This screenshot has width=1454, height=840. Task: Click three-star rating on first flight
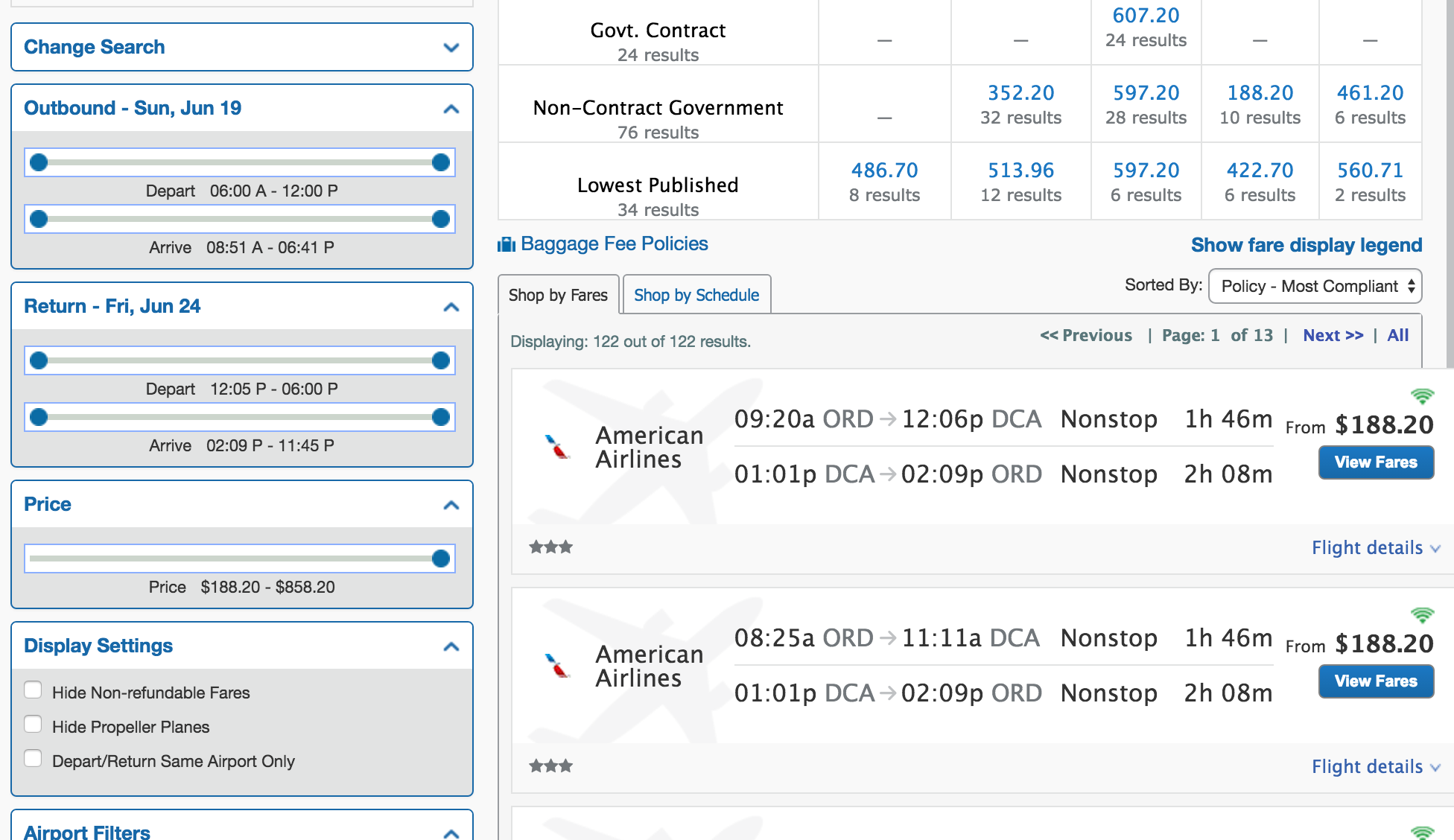pyautogui.click(x=550, y=547)
